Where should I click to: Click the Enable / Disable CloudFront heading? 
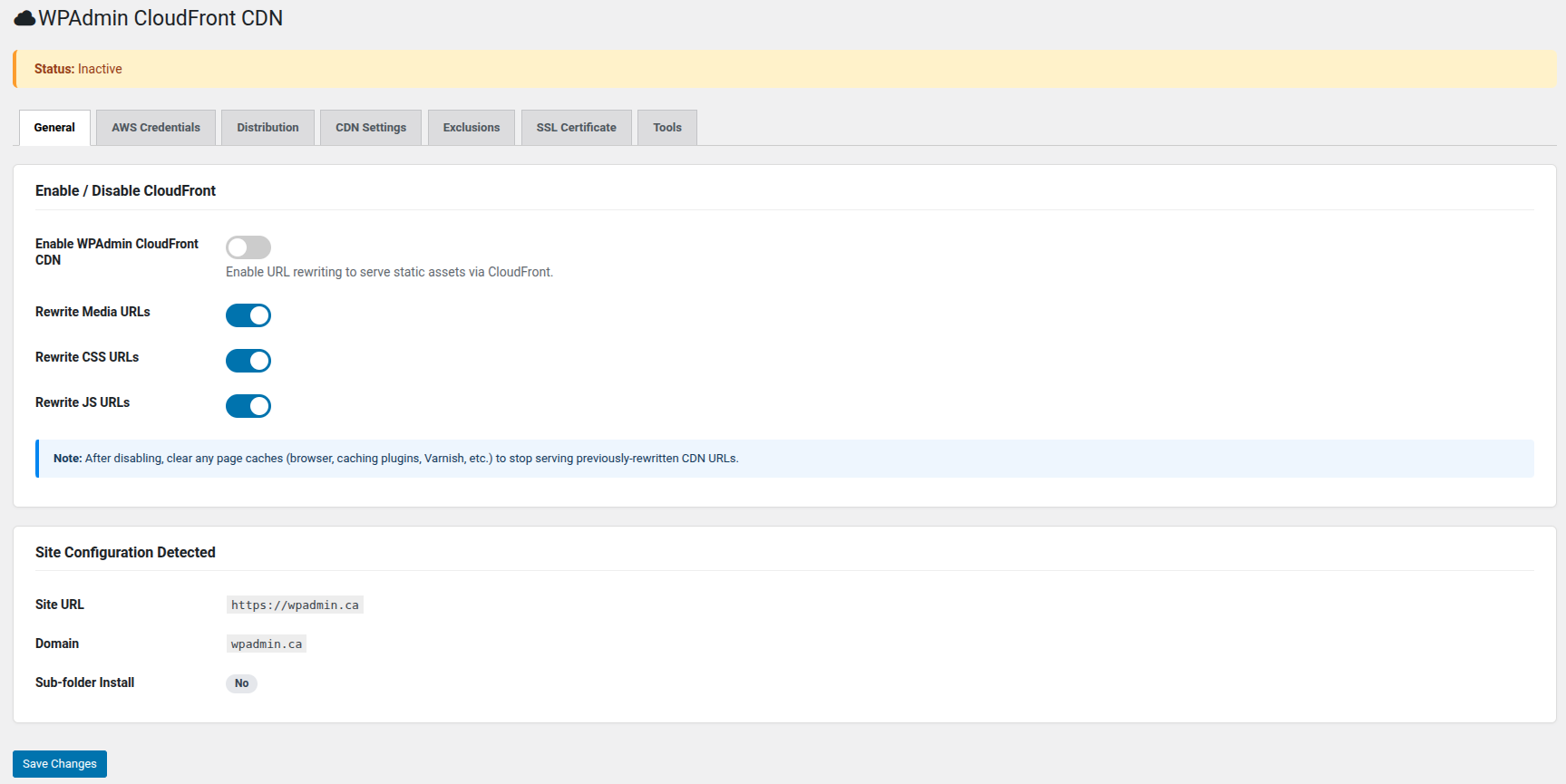[125, 190]
